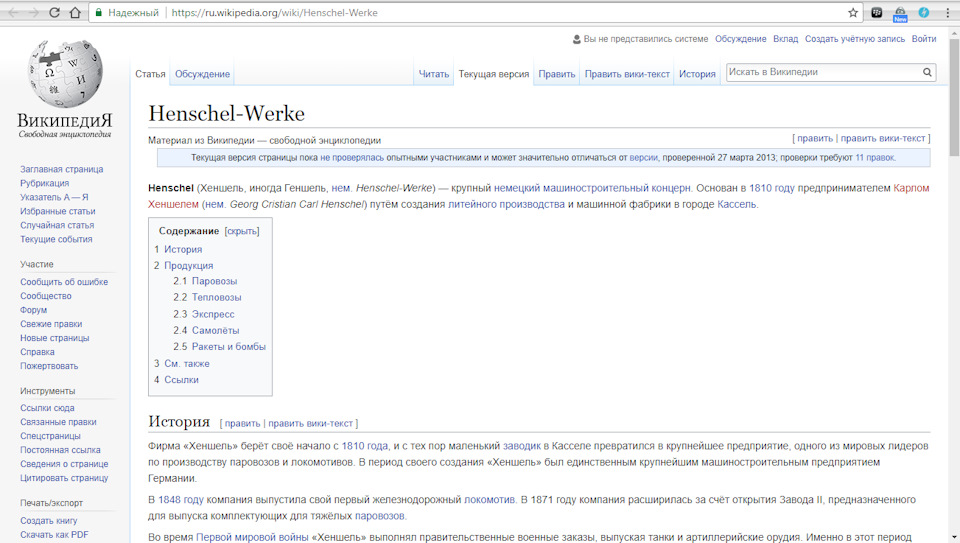Open the Обсуждение article tab
Image resolution: width=960 pixels, height=543 pixels.
click(202, 74)
